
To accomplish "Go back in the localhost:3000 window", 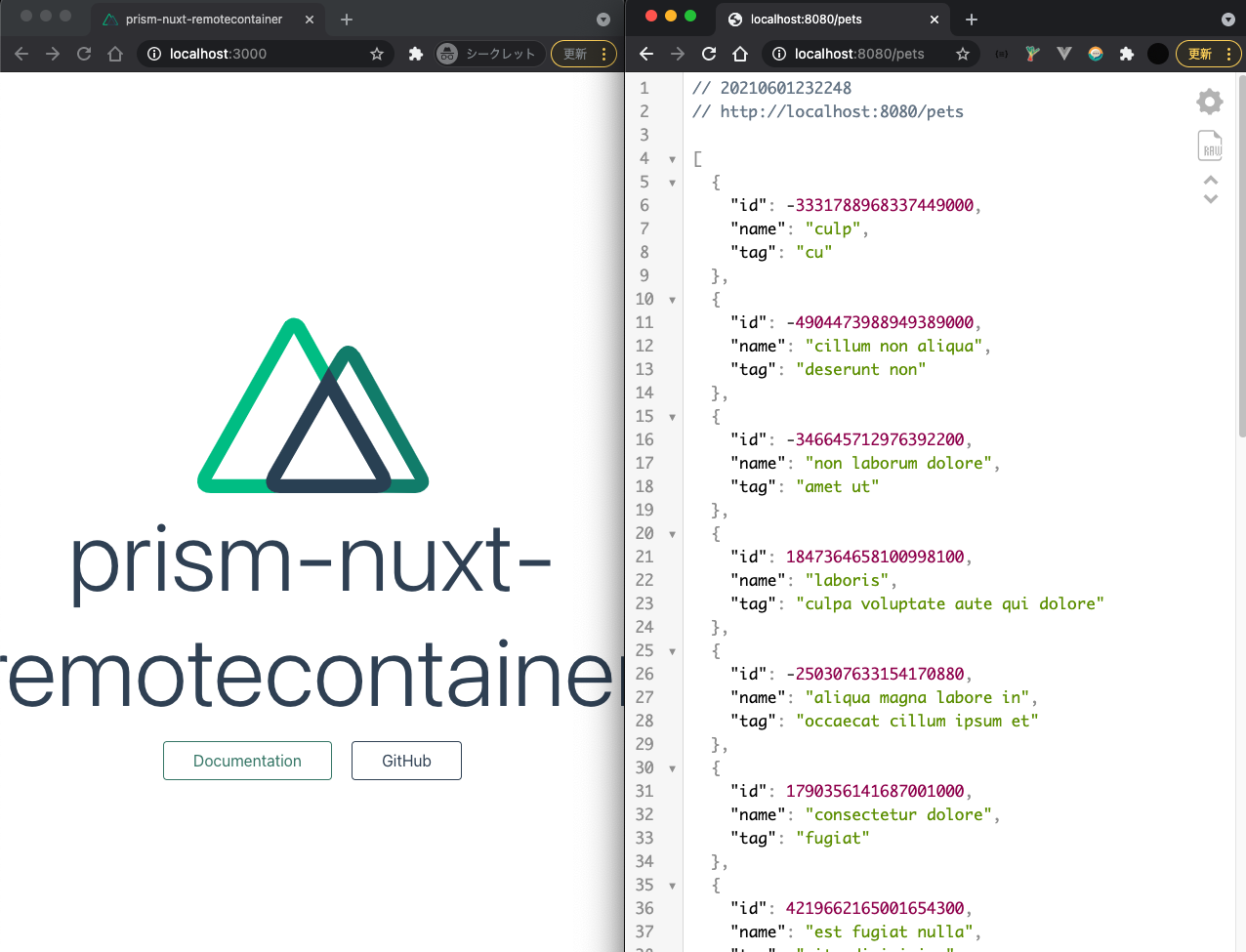I will (x=21, y=54).
